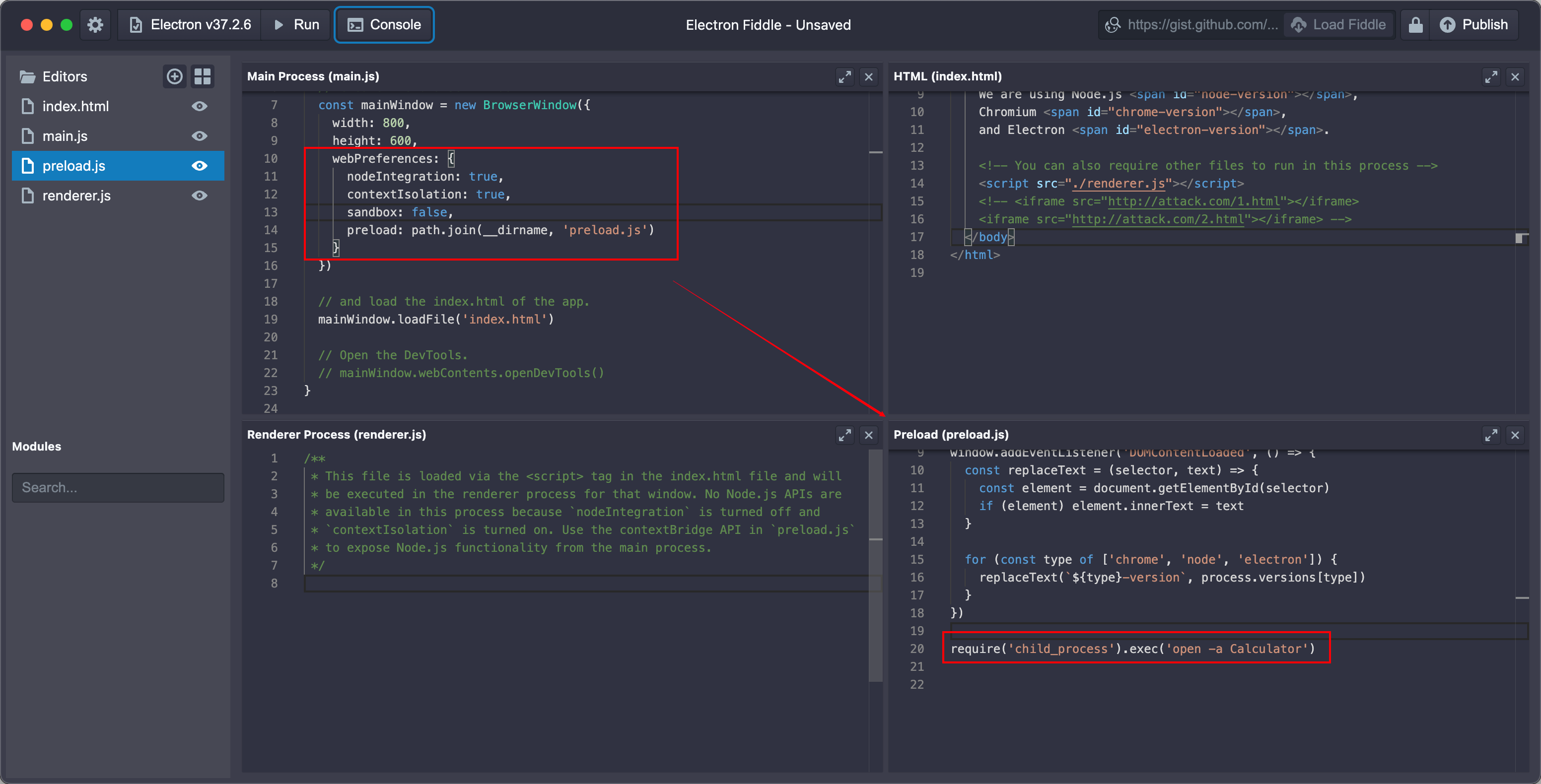Click the Preload (preload.js) panel title
Viewport: 1541px width, 784px height.
pos(951,435)
